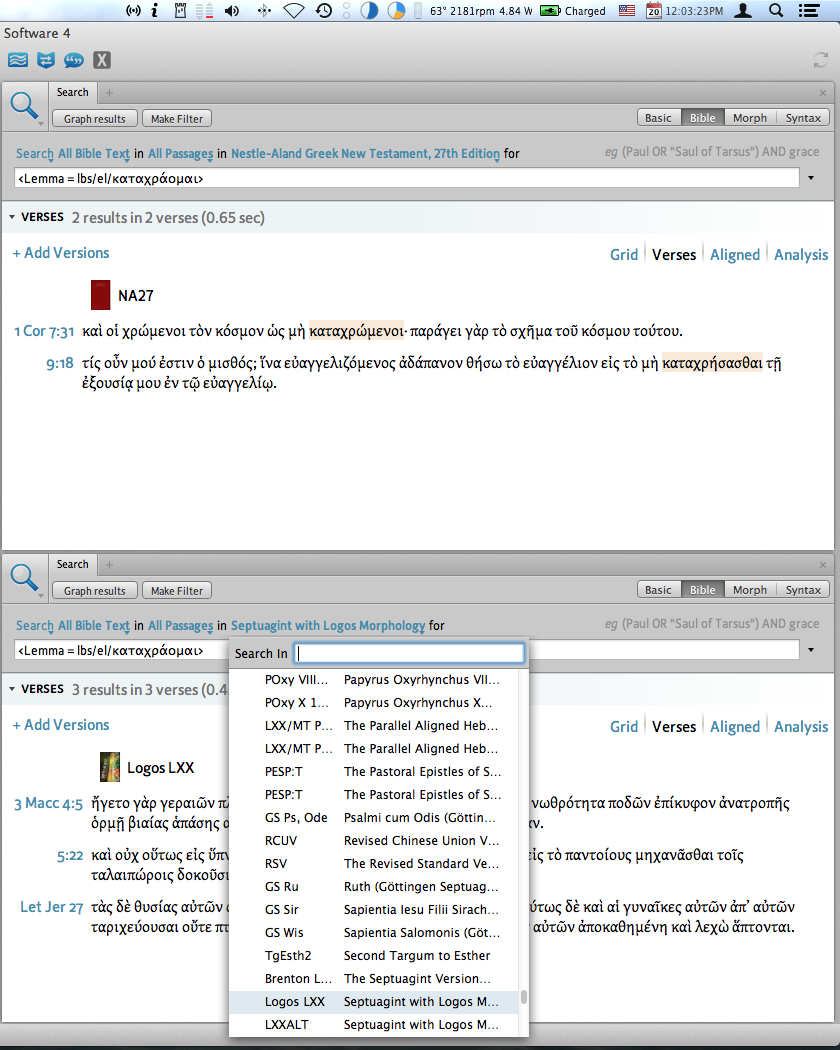The image size is (840, 1050).
Task: Click the volume icon in the menu bar
Action: tap(232, 11)
